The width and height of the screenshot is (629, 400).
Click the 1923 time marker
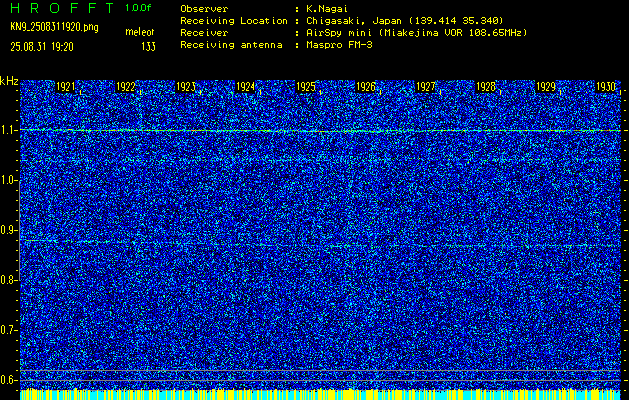tap(186, 87)
